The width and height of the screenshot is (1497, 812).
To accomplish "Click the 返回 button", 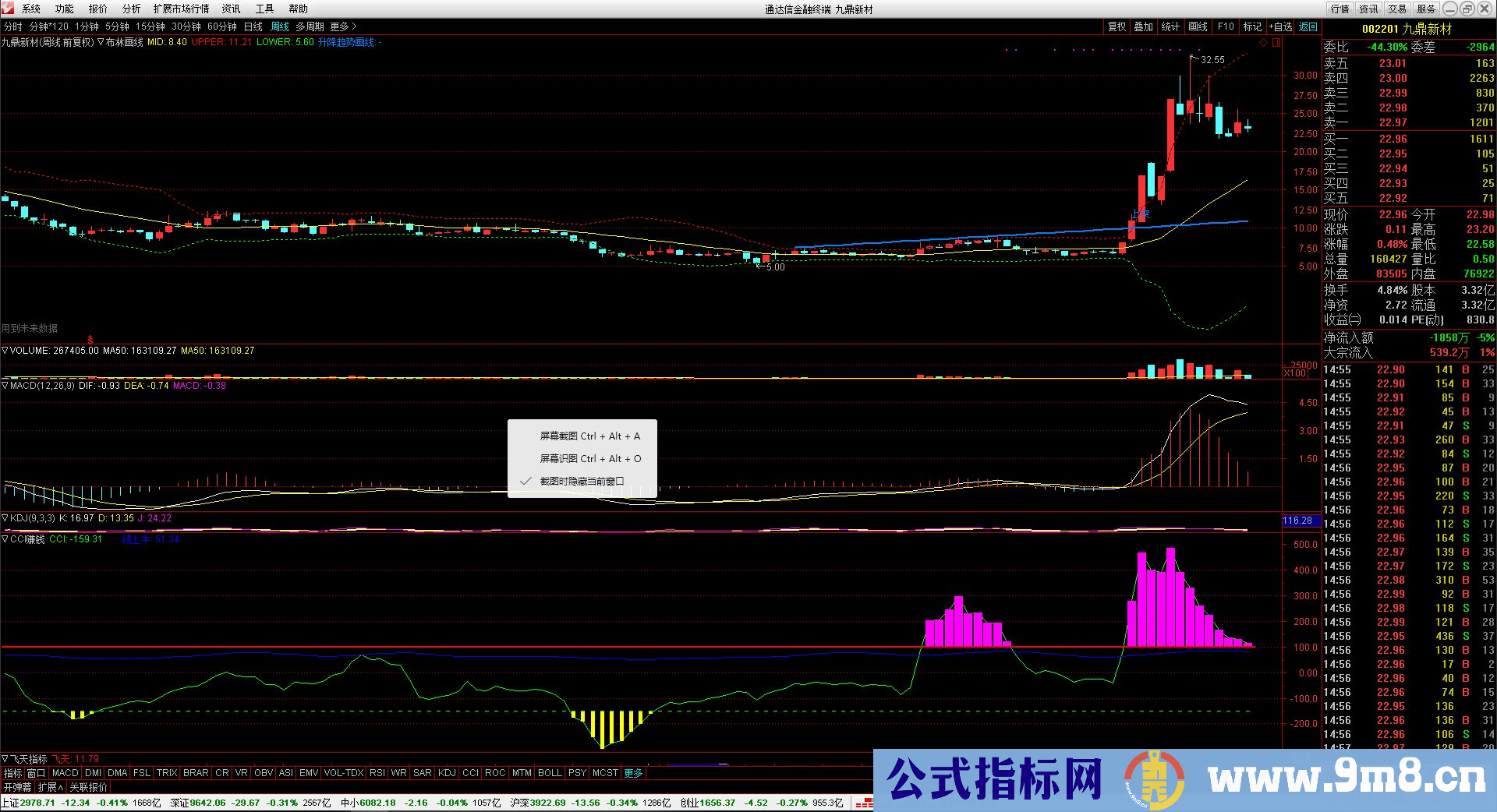I will (1308, 26).
